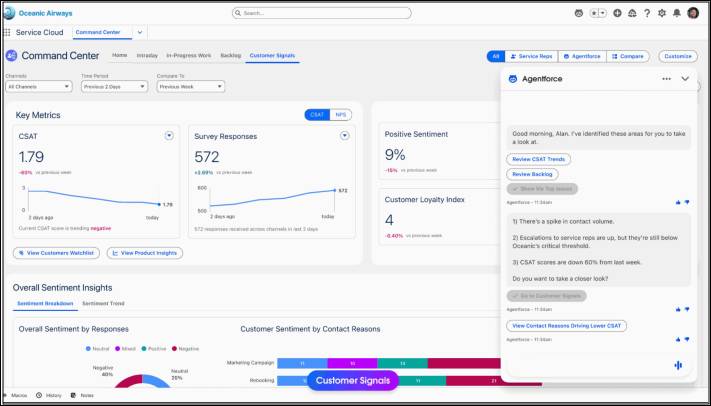Screen dimensions: 711x406
Task: Expand the CSAT card menu arrow
Action: (x=169, y=136)
